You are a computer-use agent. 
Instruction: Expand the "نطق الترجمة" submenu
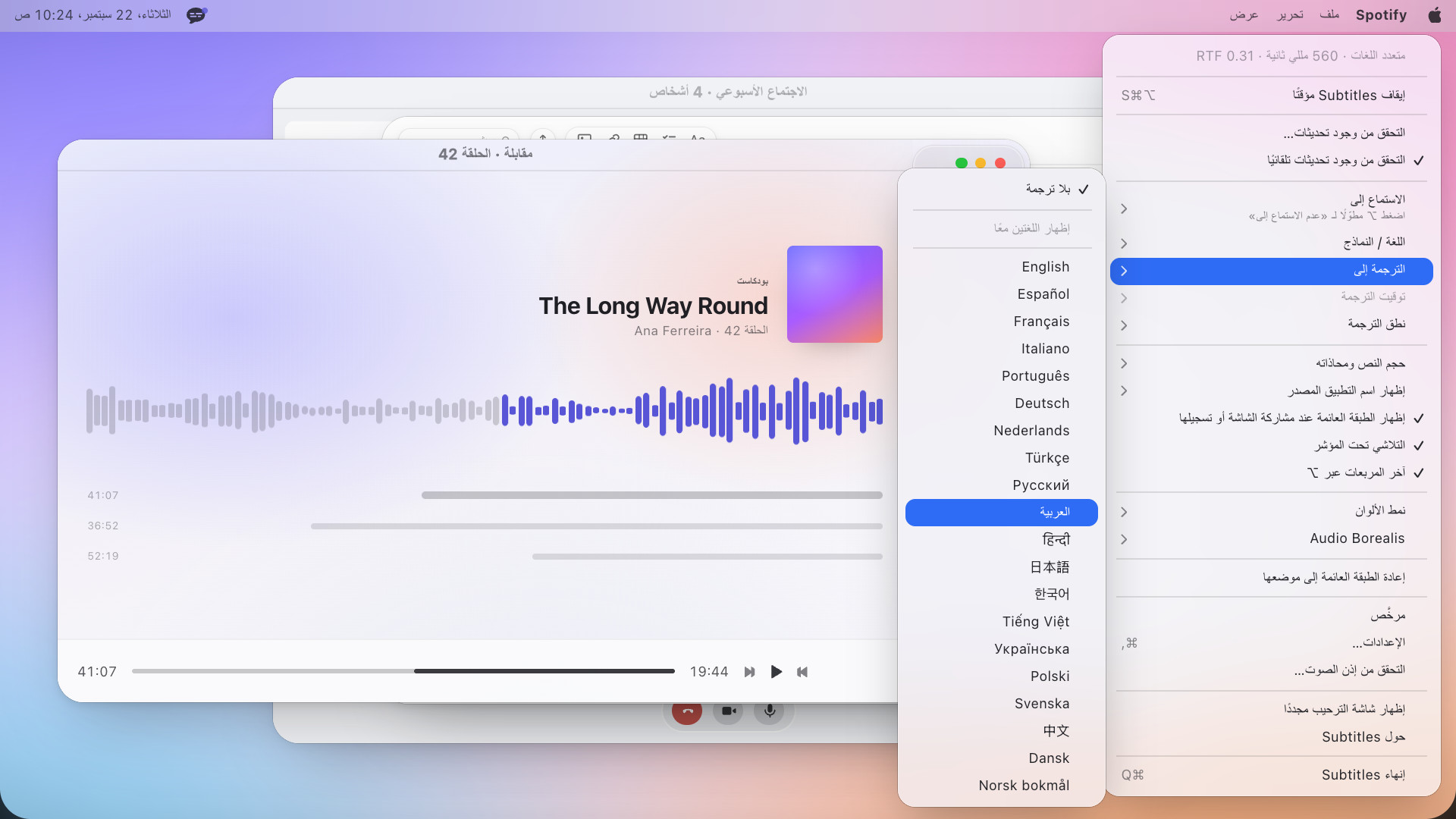click(x=1272, y=325)
